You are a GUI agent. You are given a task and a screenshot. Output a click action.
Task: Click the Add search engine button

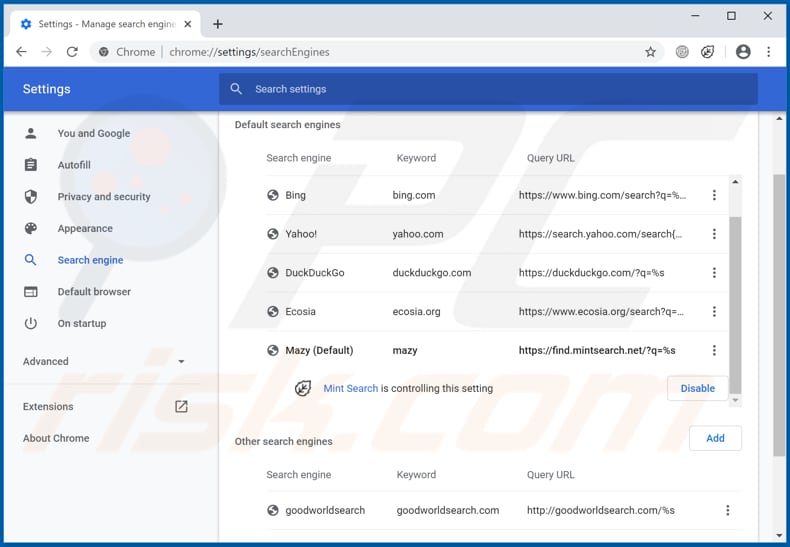(715, 438)
